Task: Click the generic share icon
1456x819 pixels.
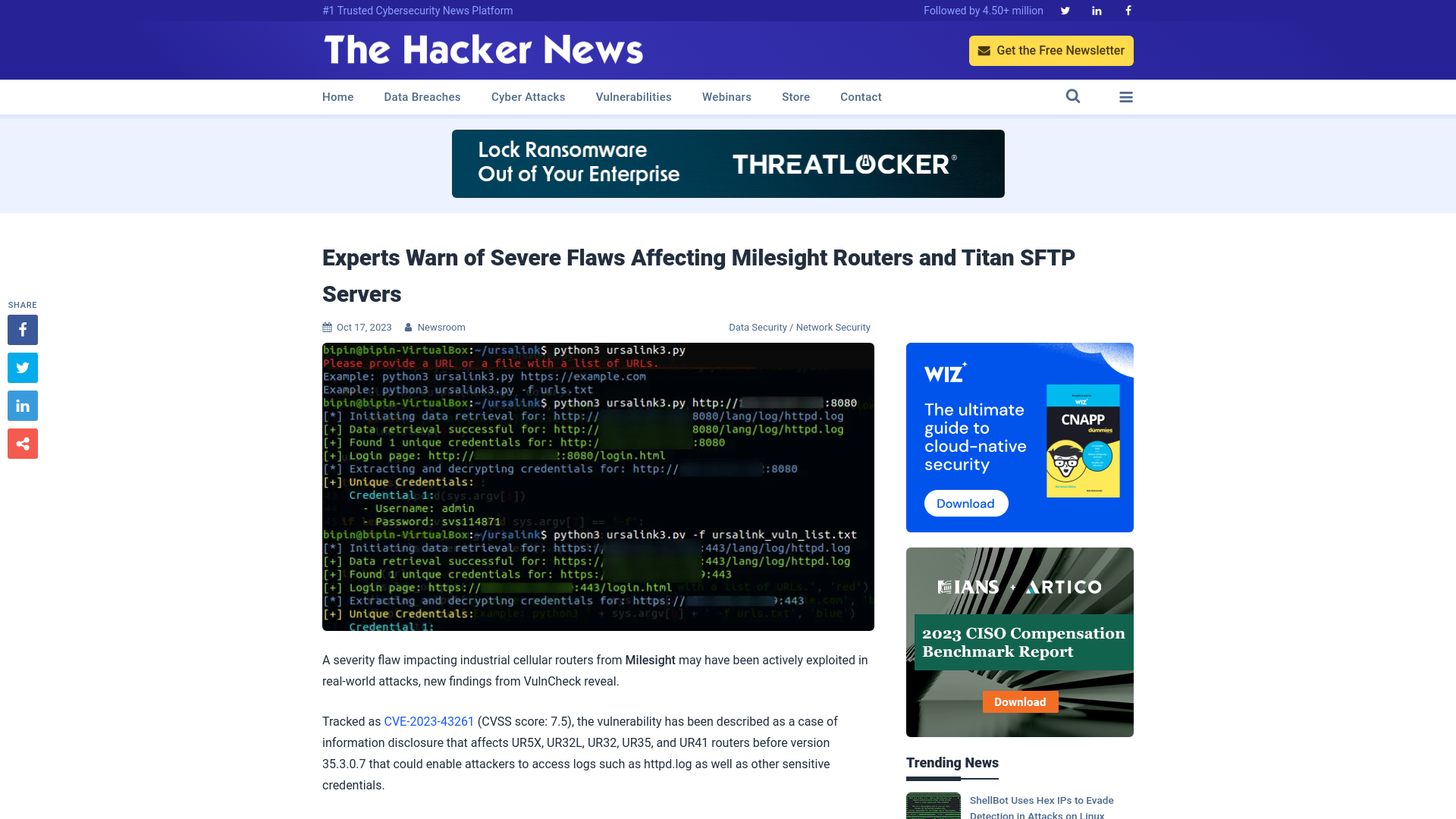Action: 22,443
